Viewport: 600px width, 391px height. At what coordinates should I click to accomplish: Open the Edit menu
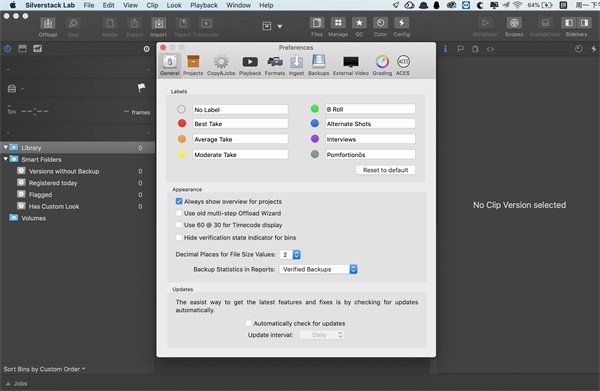click(x=109, y=5)
